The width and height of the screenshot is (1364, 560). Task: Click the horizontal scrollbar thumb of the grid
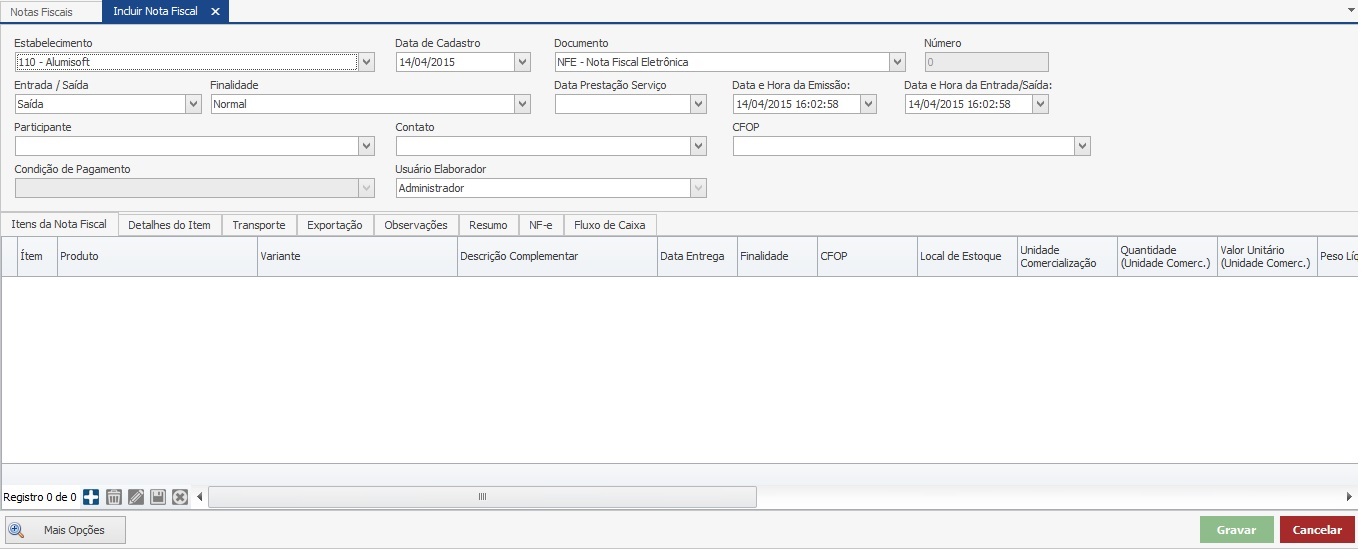pyautogui.click(x=482, y=497)
